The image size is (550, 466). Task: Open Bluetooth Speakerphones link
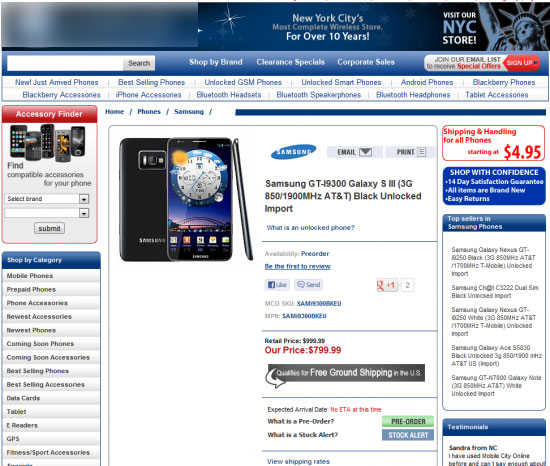318,95
